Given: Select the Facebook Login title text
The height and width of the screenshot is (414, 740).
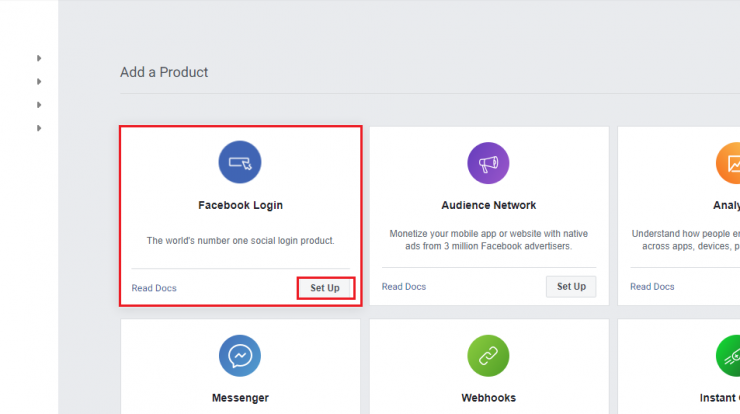Looking at the screenshot, I should (240, 205).
